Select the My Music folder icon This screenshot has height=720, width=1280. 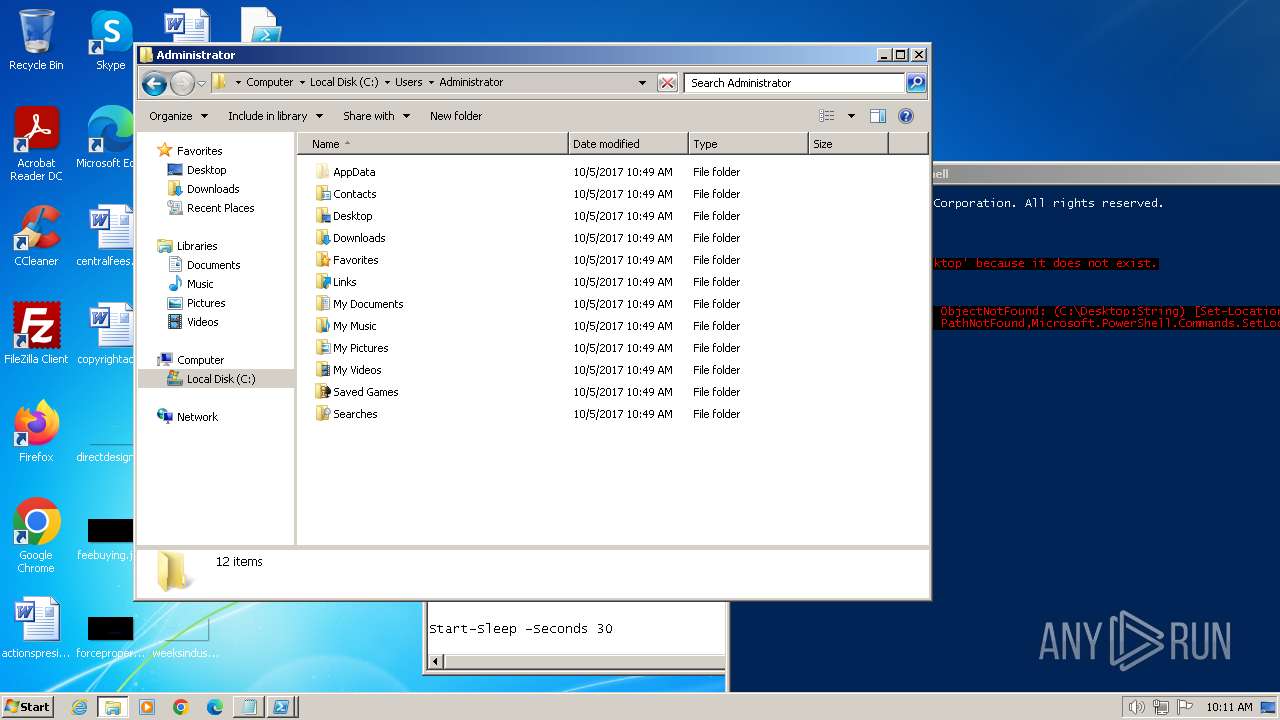[323, 326]
